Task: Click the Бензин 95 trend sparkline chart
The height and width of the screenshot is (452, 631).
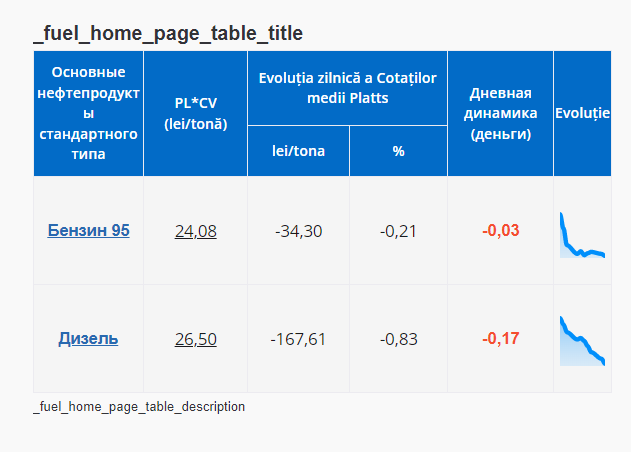Action: 582,237
